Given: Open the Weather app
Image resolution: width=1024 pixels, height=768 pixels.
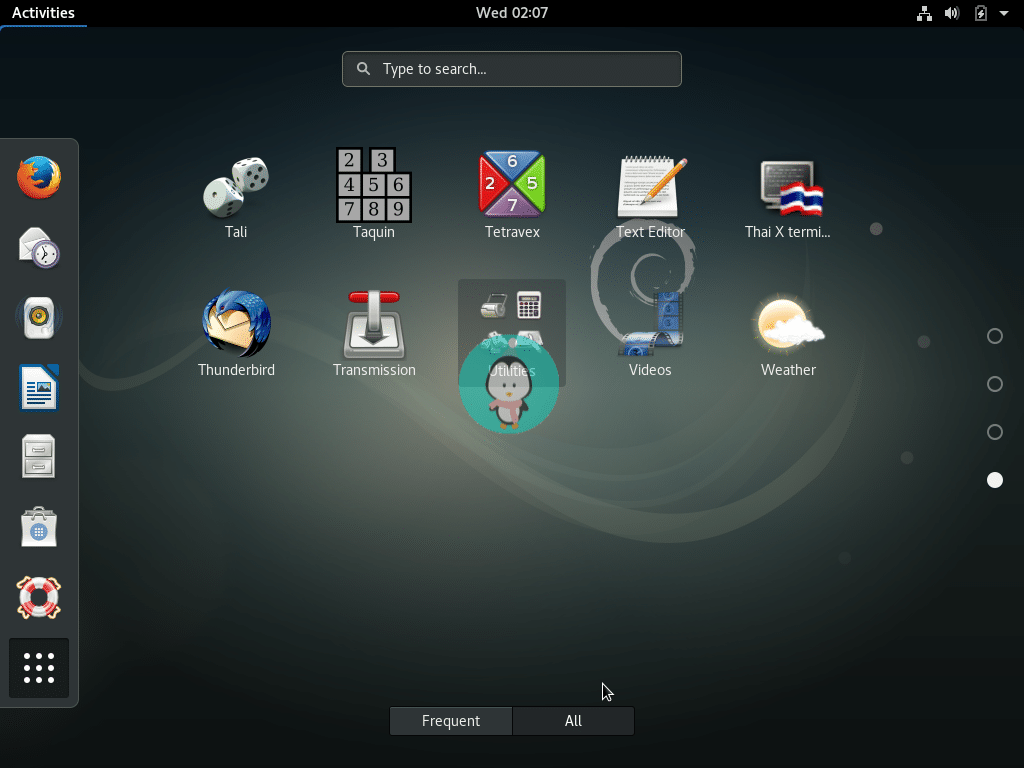Looking at the screenshot, I should [x=788, y=322].
